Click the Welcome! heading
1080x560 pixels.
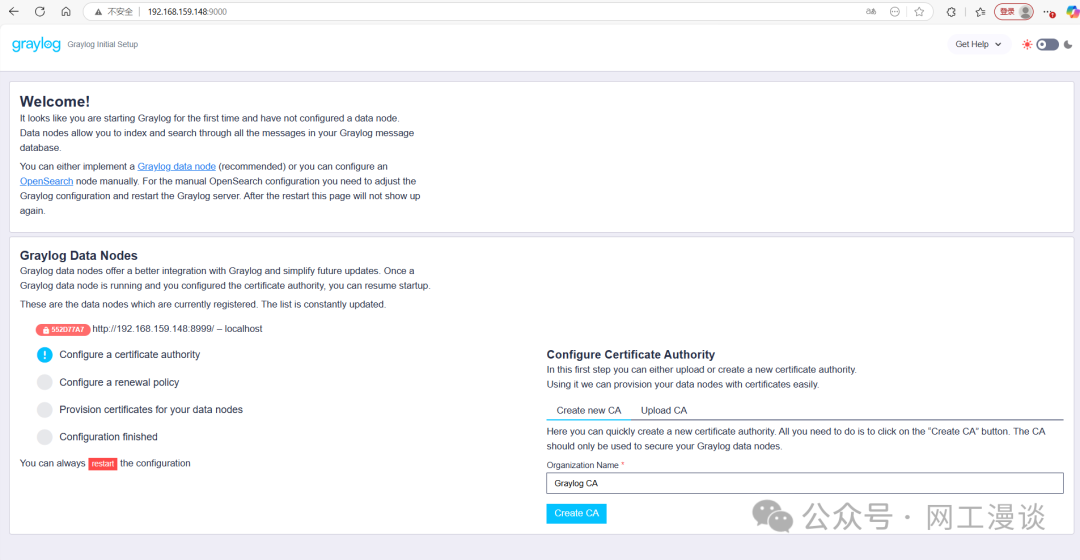click(55, 101)
